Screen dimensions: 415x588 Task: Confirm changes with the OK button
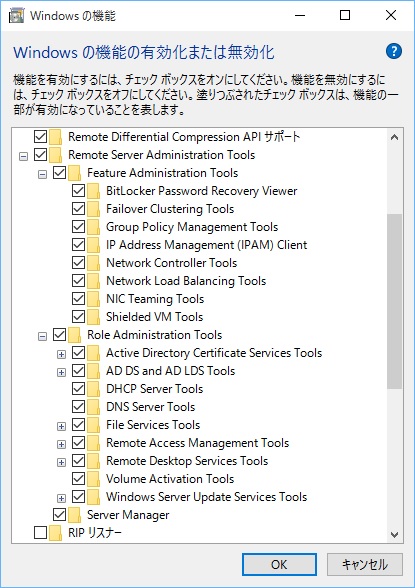point(279,564)
